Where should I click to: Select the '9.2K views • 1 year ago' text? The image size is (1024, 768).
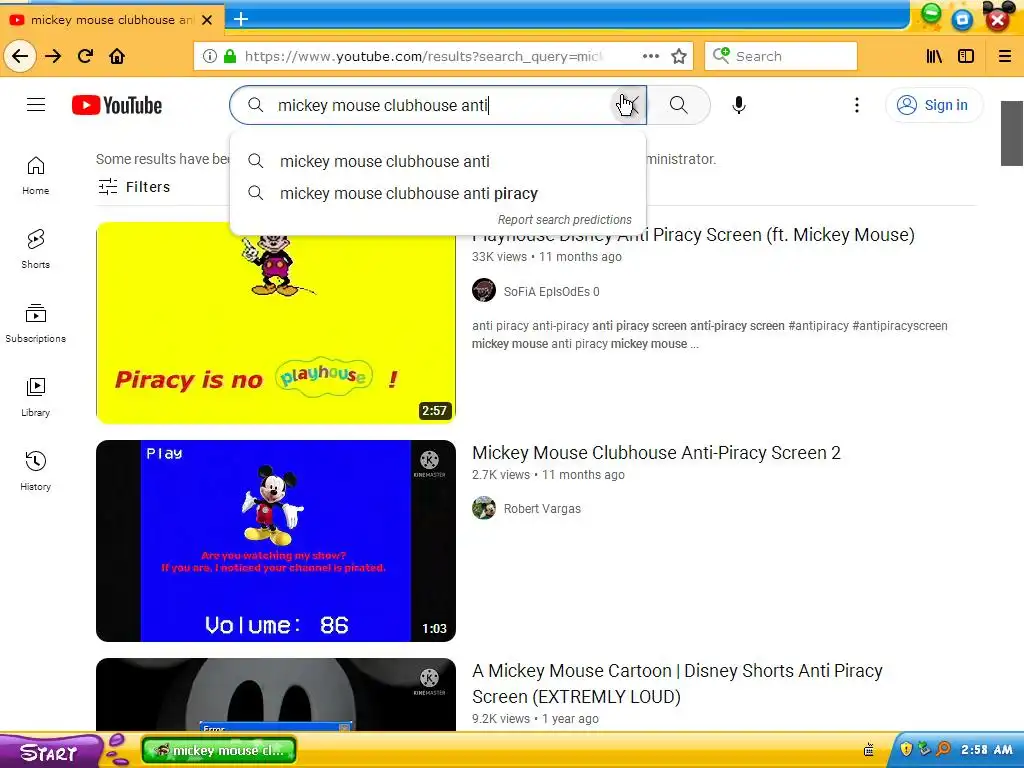(x=535, y=718)
